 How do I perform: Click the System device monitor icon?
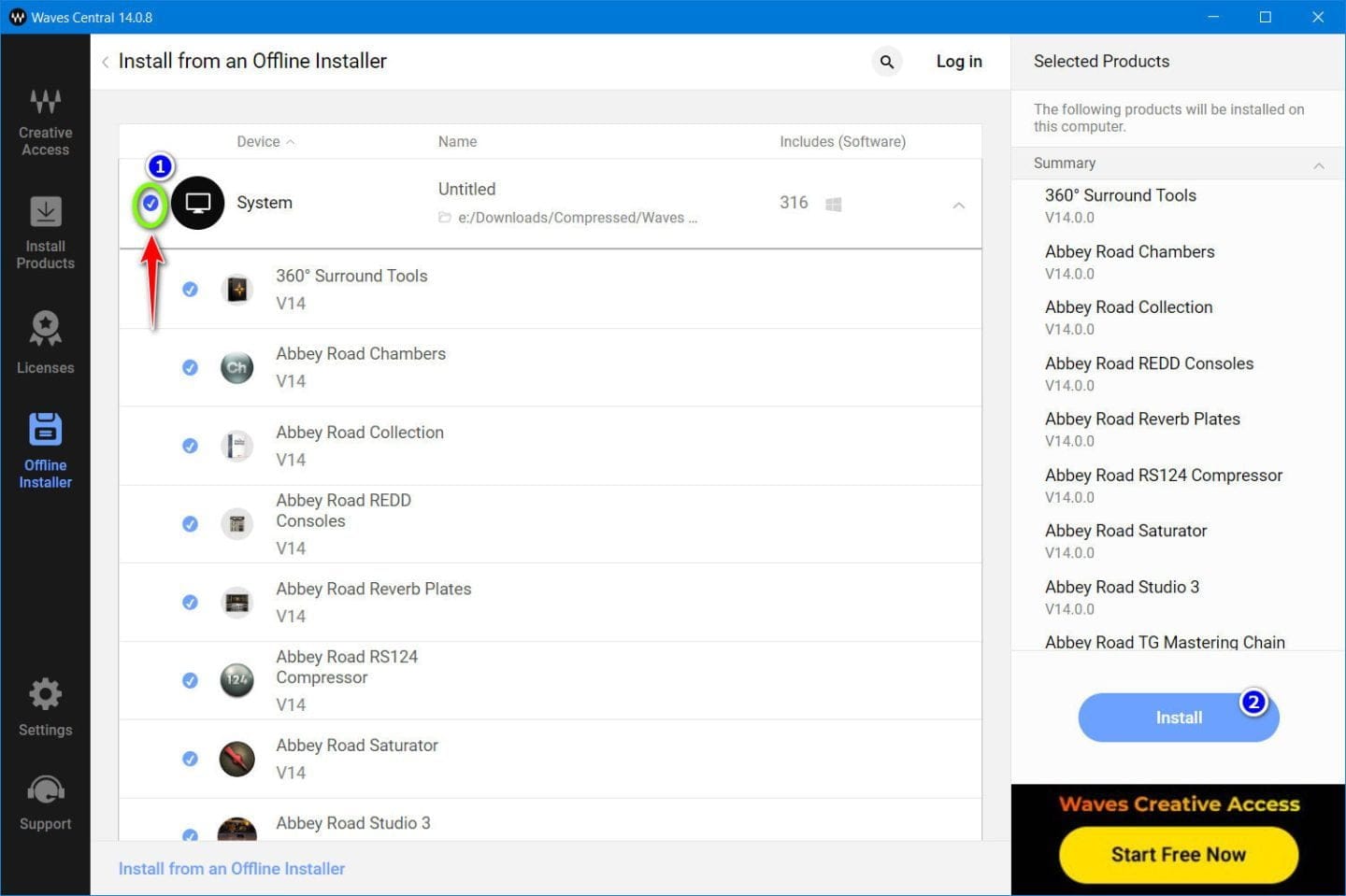point(198,203)
